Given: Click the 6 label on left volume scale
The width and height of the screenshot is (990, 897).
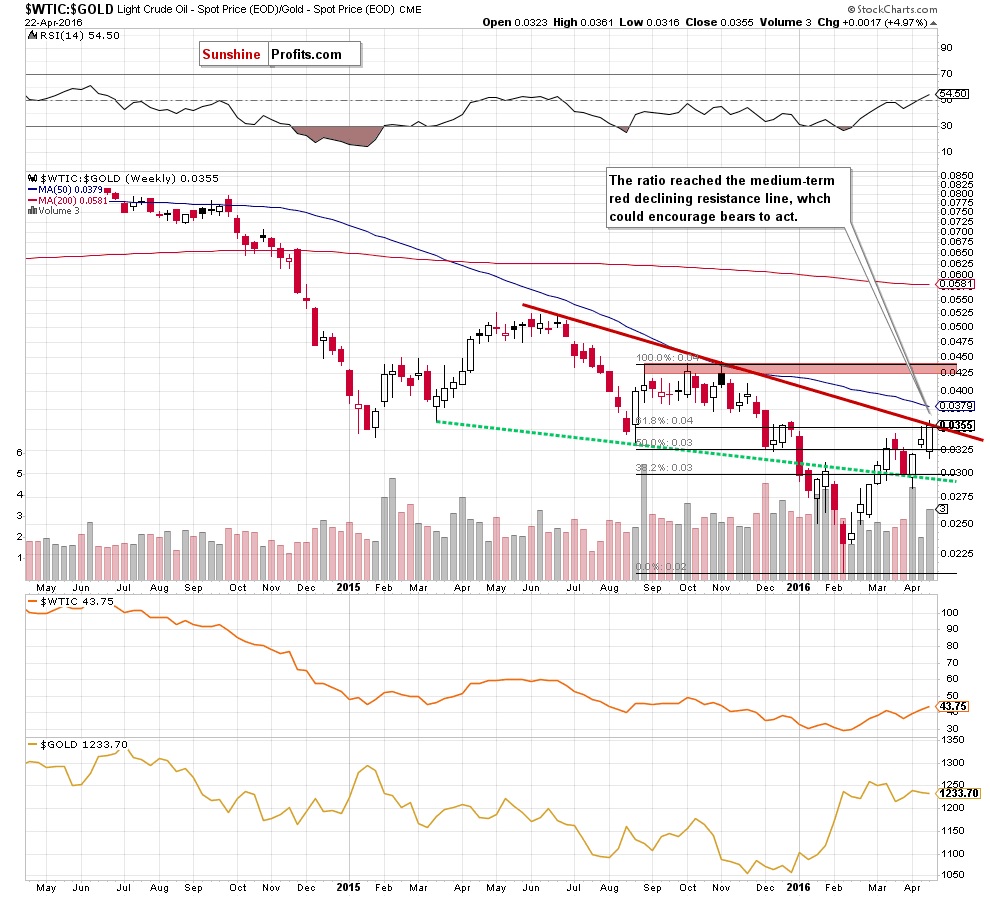Looking at the screenshot, I should 20,452.
